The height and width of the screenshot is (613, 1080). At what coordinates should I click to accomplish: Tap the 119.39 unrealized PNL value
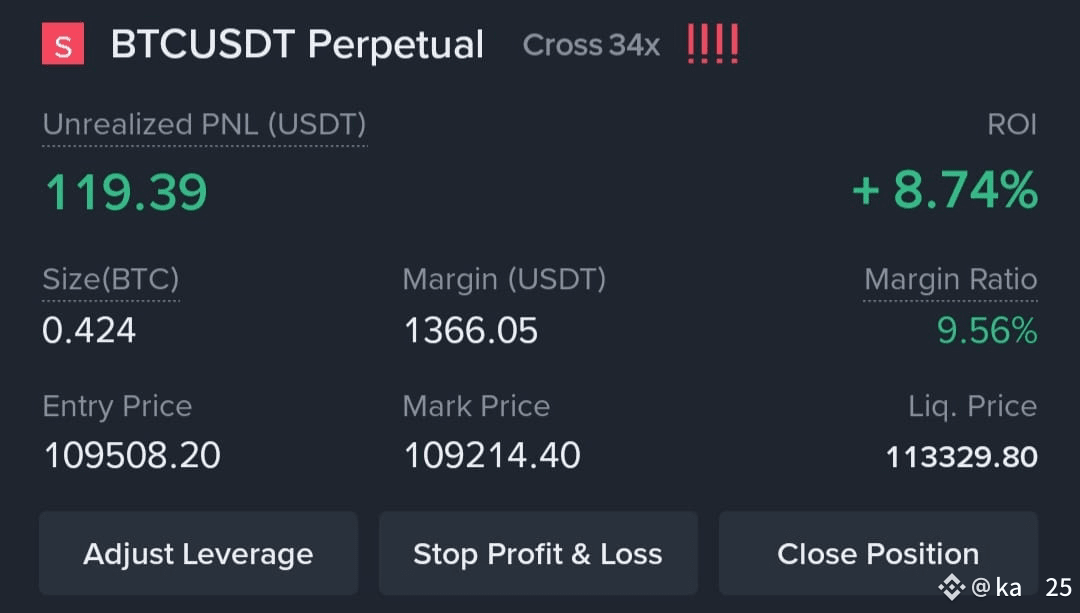(x=126, y=191)
